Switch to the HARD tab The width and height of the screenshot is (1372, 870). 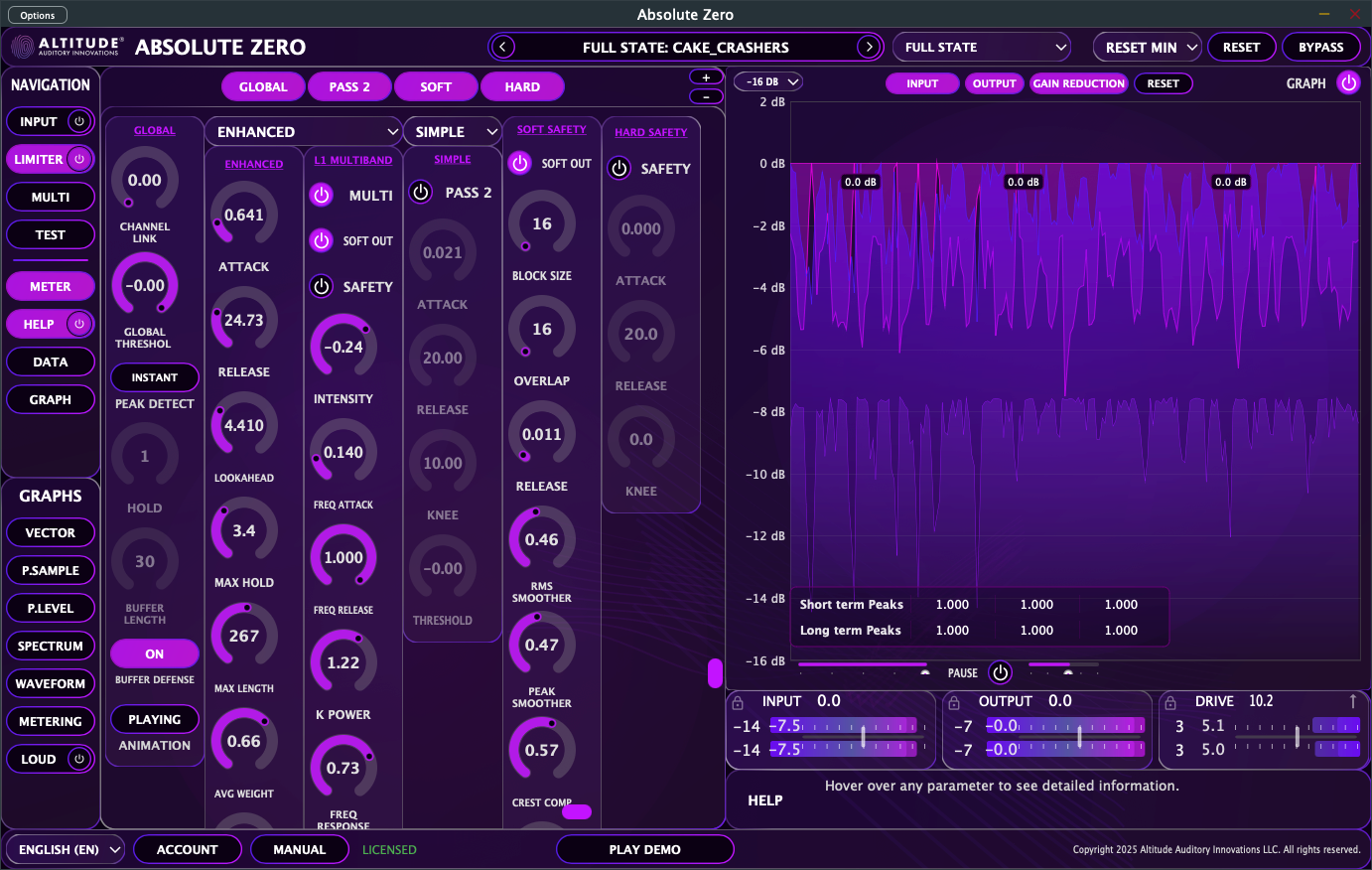tap(523, 86)
